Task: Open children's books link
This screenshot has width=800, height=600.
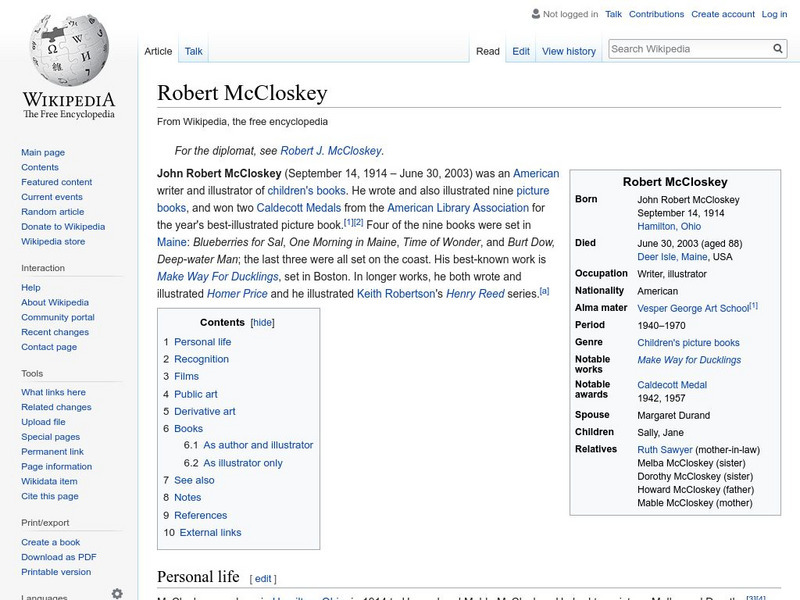Action: point(306,191)
